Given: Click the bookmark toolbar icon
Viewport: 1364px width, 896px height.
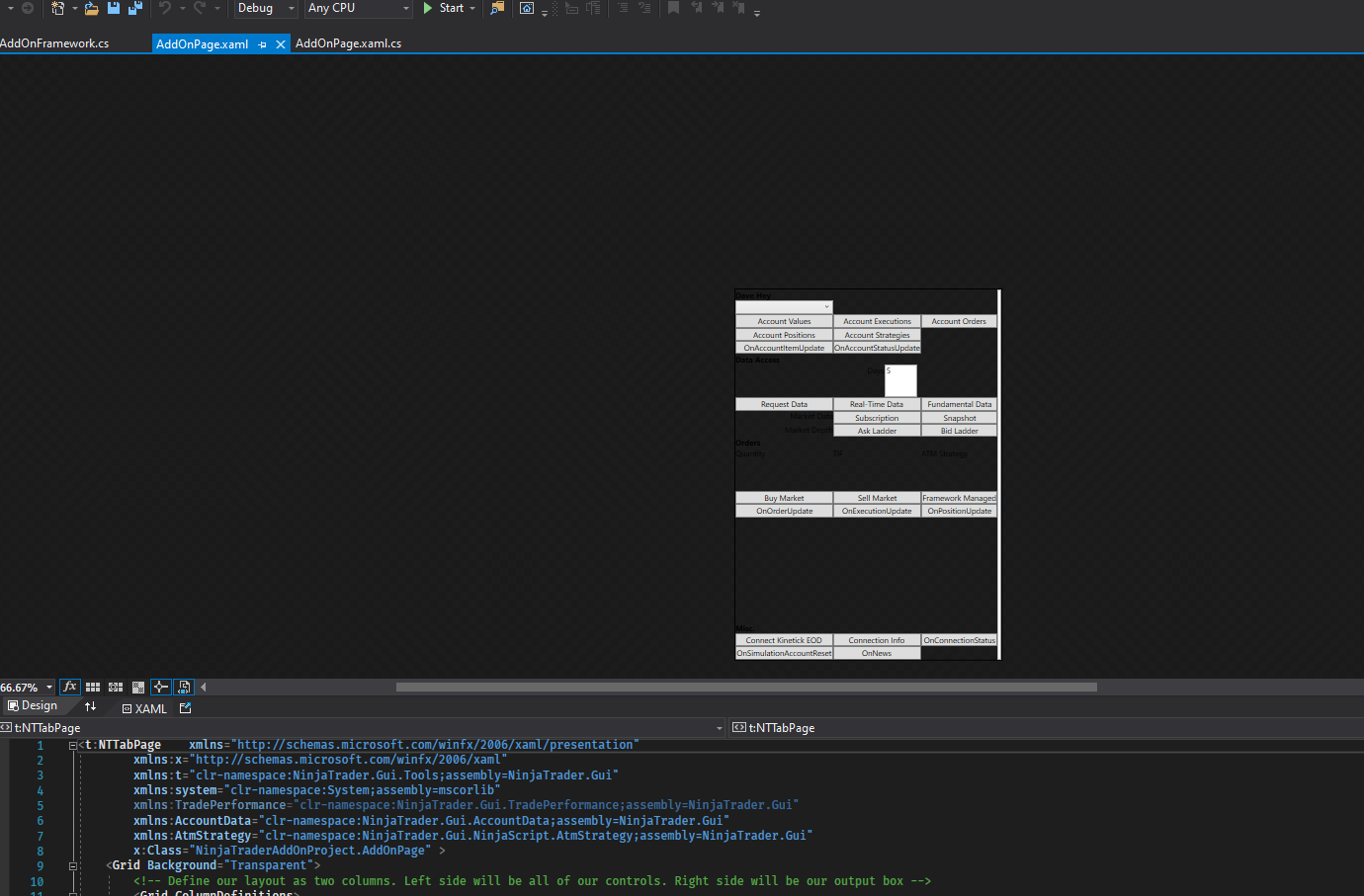Looking at the screenshot, I should (x=673, y=8).
